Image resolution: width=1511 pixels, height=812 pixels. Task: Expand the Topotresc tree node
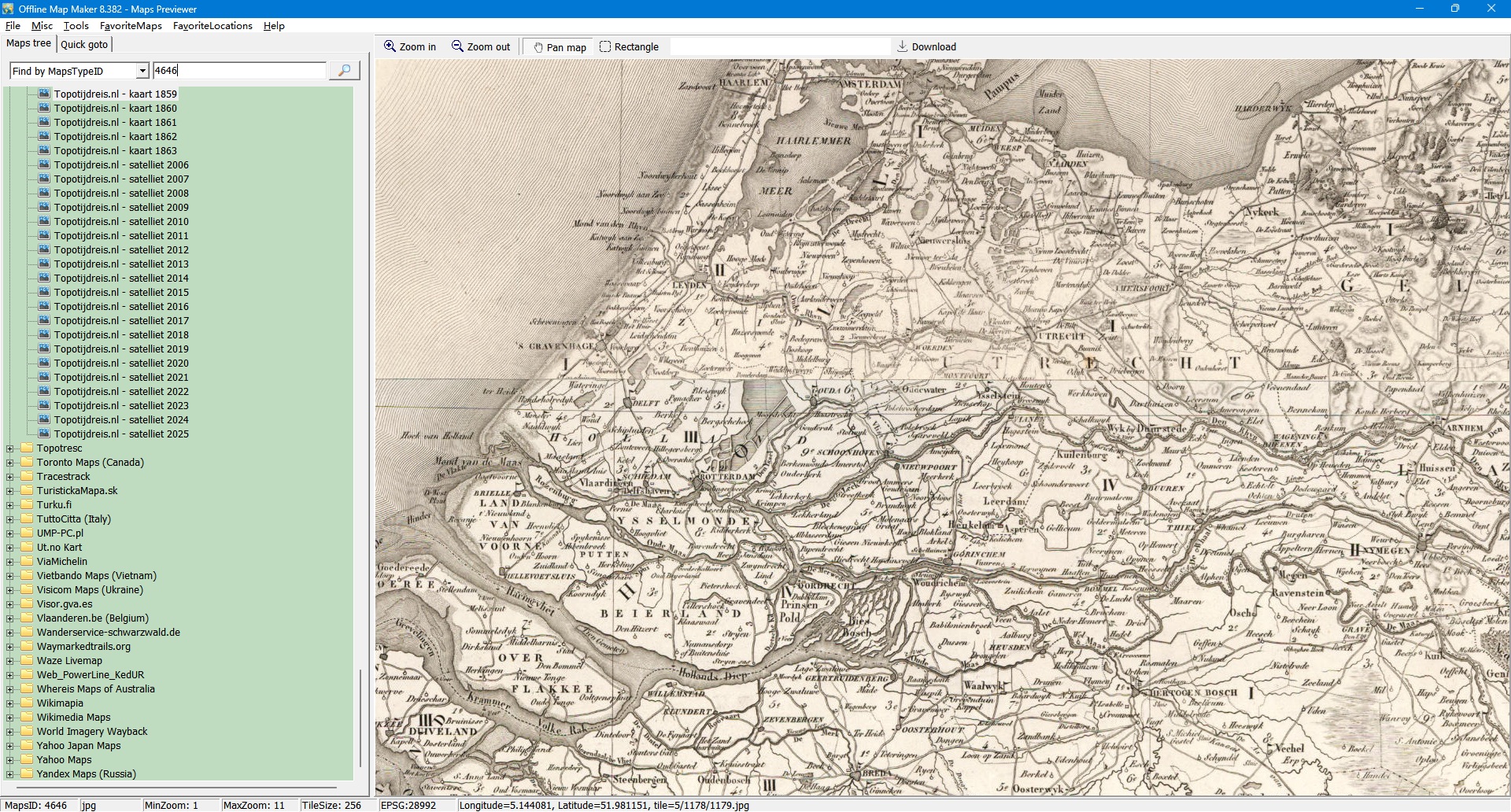pyautogui.click(x=10, y=448)
